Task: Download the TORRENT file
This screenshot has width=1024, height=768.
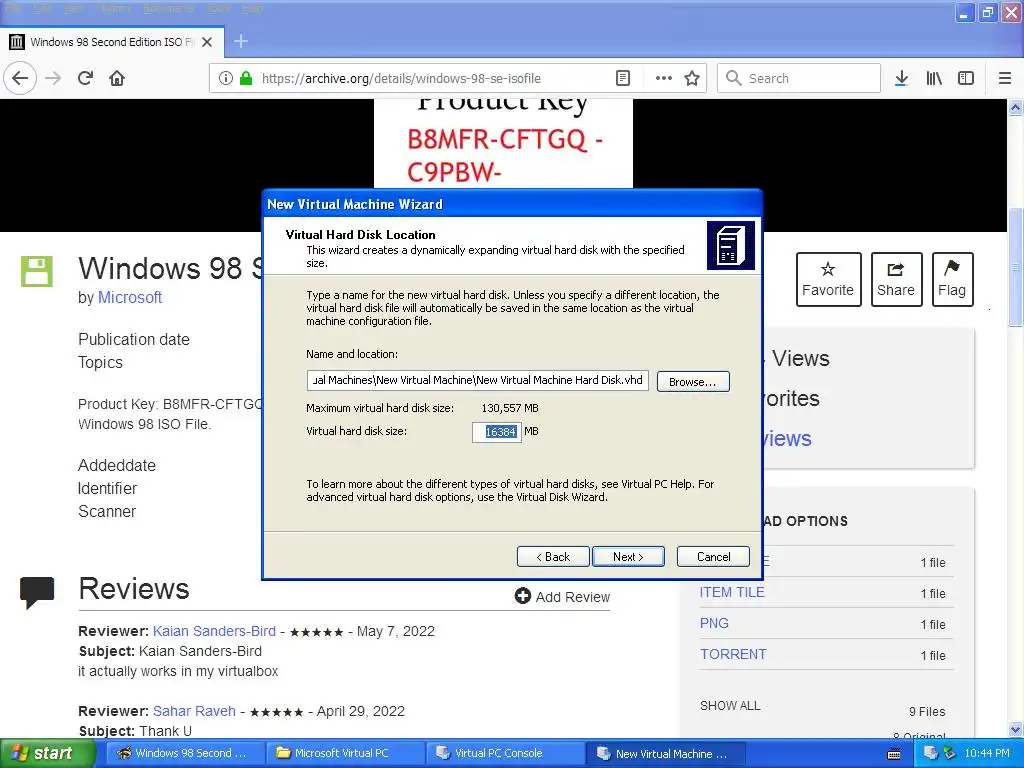Action: [x=733, y=654]
